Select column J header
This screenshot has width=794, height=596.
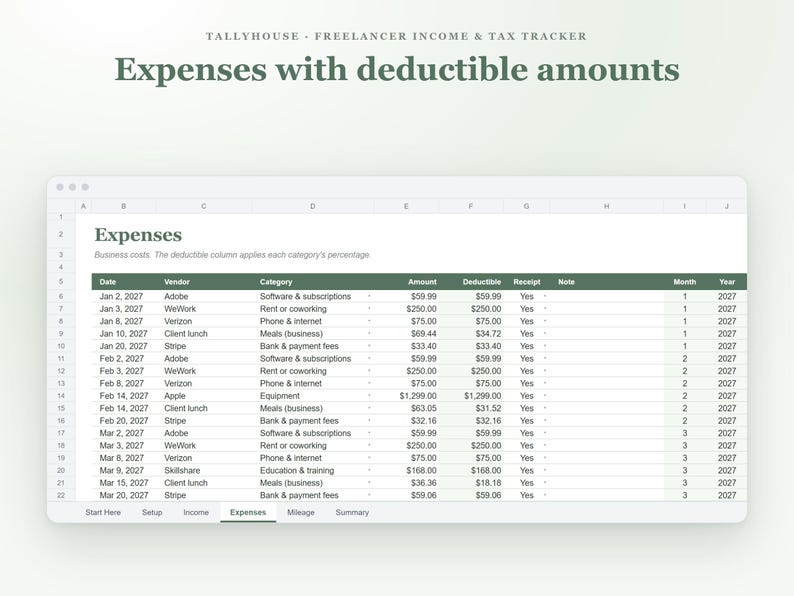(726, 206)
